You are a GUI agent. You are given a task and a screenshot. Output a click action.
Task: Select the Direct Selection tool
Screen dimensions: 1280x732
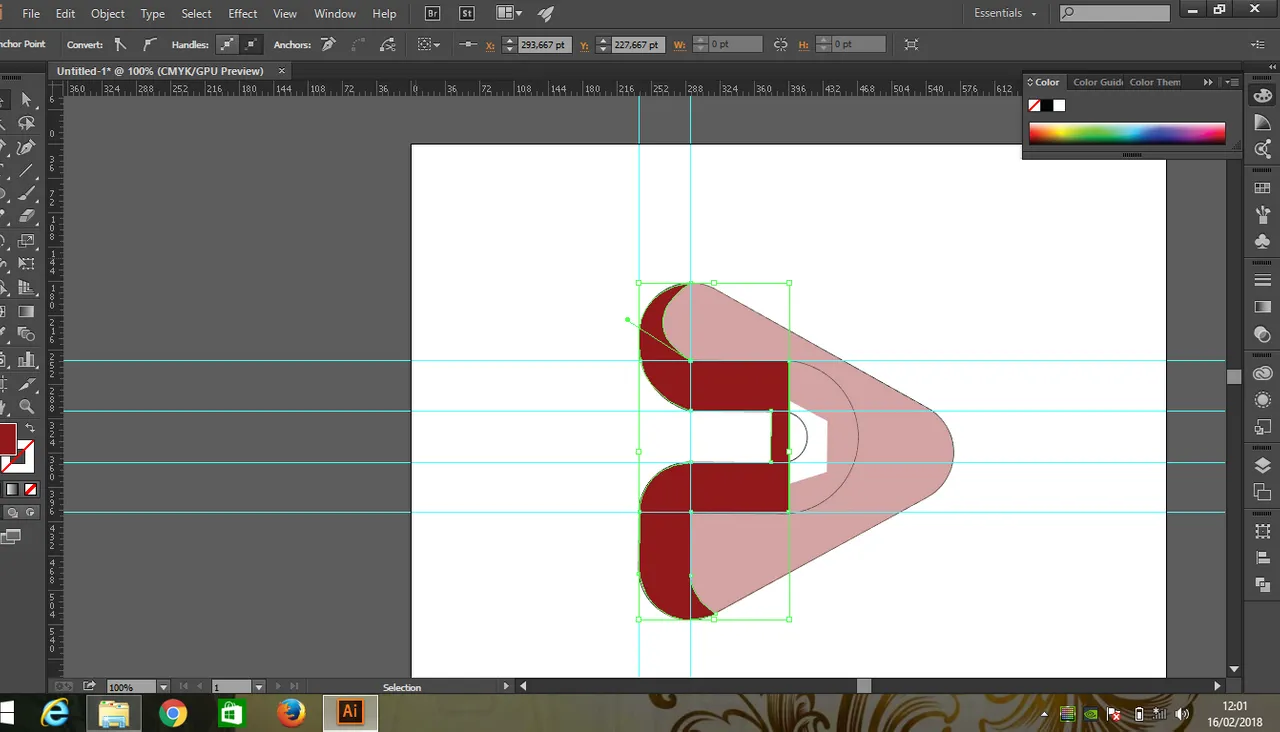click(27, 100)
